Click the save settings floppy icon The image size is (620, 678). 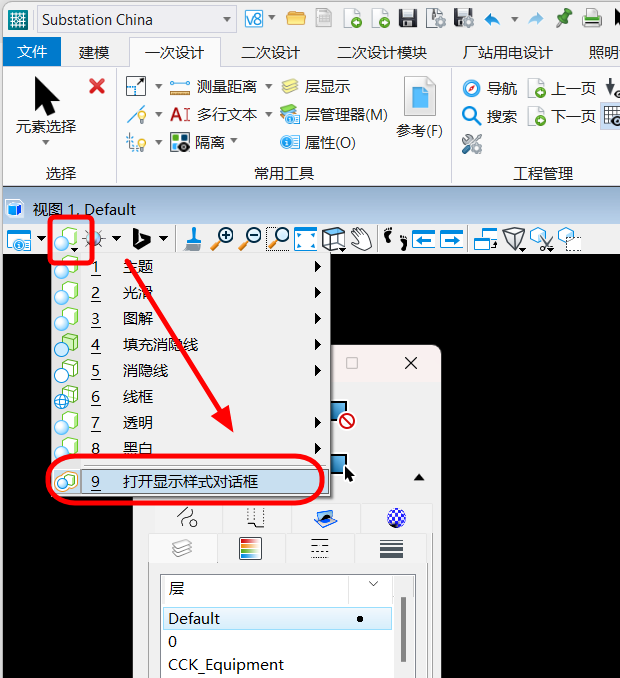(x=464, y=19)
